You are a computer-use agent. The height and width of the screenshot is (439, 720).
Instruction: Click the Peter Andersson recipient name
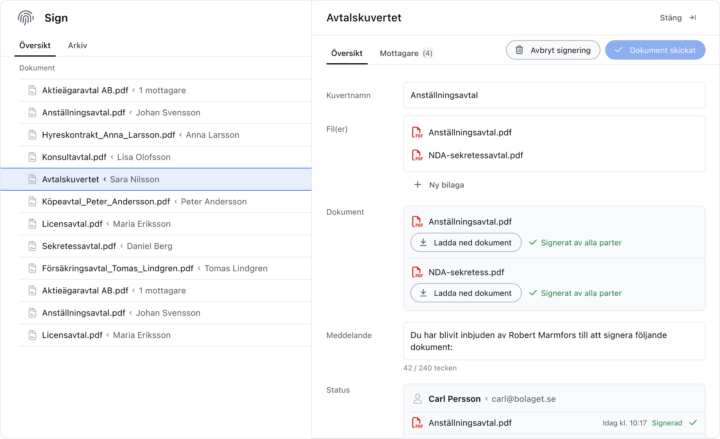point(214,202)
